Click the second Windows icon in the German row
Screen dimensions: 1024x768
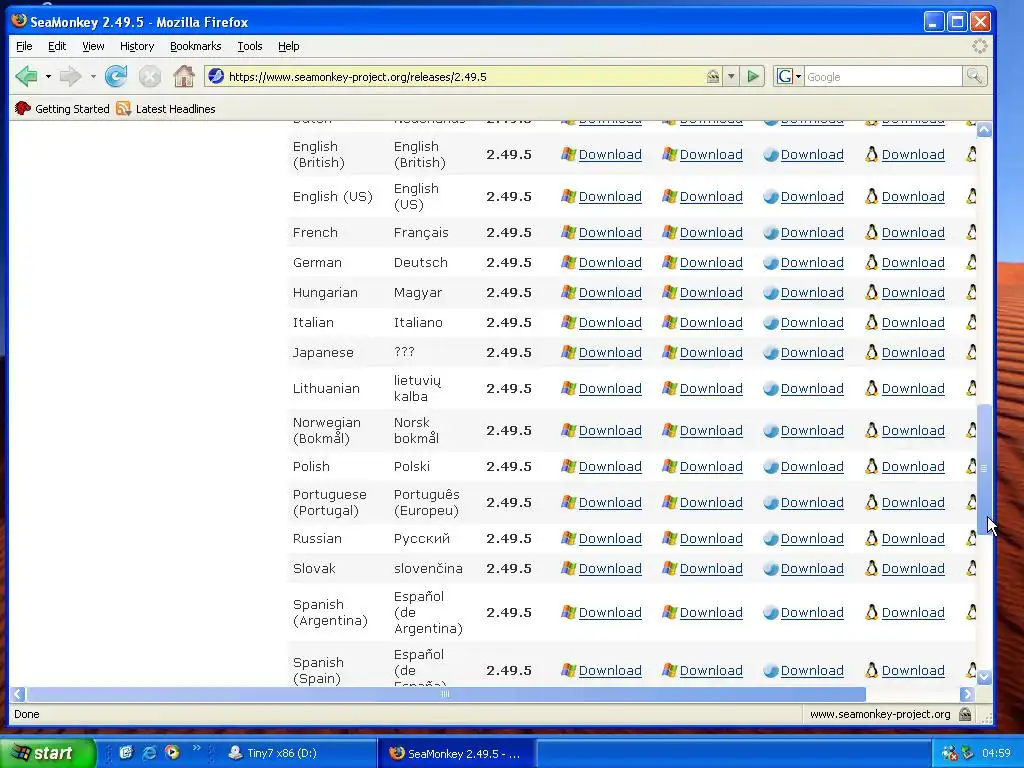[x=669, y=262]
